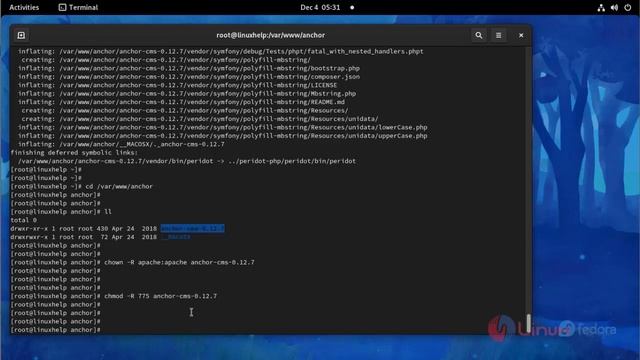Click the 'cd /var/www/anchor' command line
The width and height of the screenshot is (640, 360).
(x=82, y=187)
